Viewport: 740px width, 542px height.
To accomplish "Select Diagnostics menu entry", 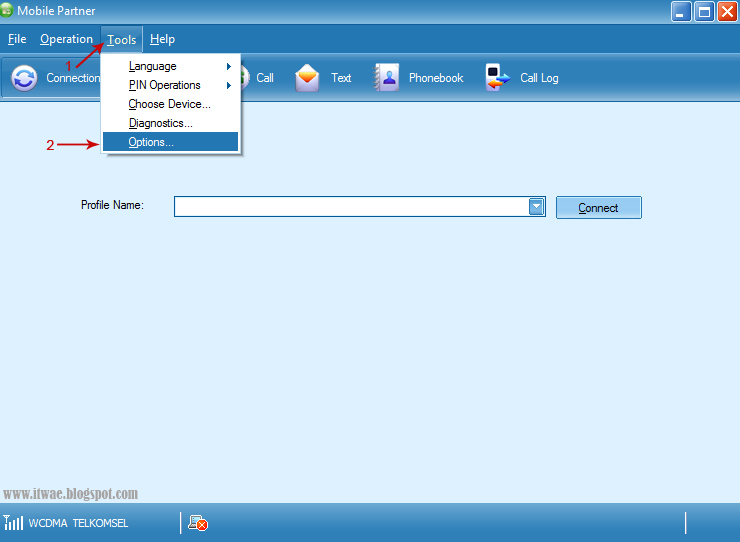I will [170, 123].
